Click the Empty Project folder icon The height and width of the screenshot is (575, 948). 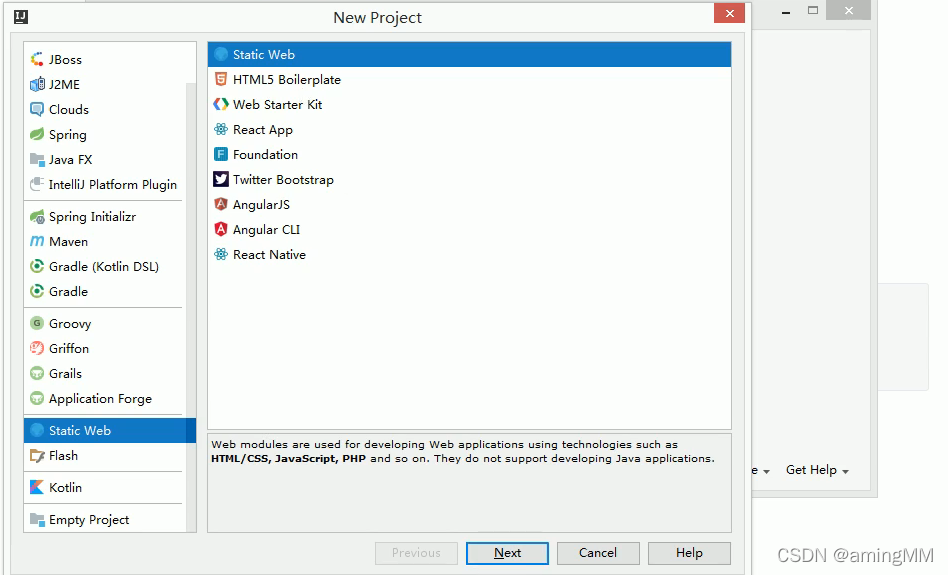[37, 519]
